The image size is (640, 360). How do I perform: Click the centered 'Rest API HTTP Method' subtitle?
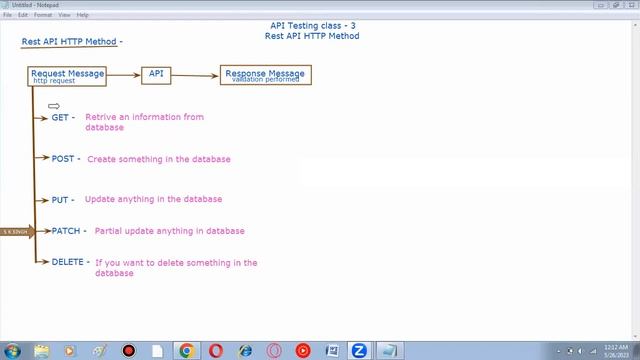pos(312,36)
